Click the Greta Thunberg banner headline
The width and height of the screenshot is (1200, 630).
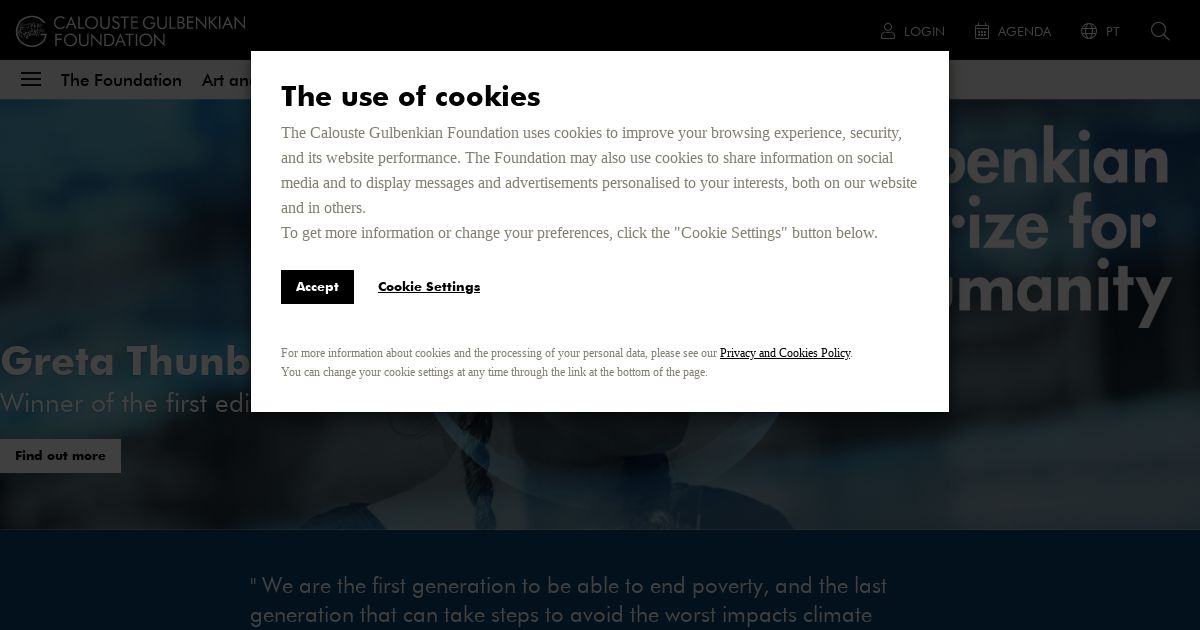(125, 361)
